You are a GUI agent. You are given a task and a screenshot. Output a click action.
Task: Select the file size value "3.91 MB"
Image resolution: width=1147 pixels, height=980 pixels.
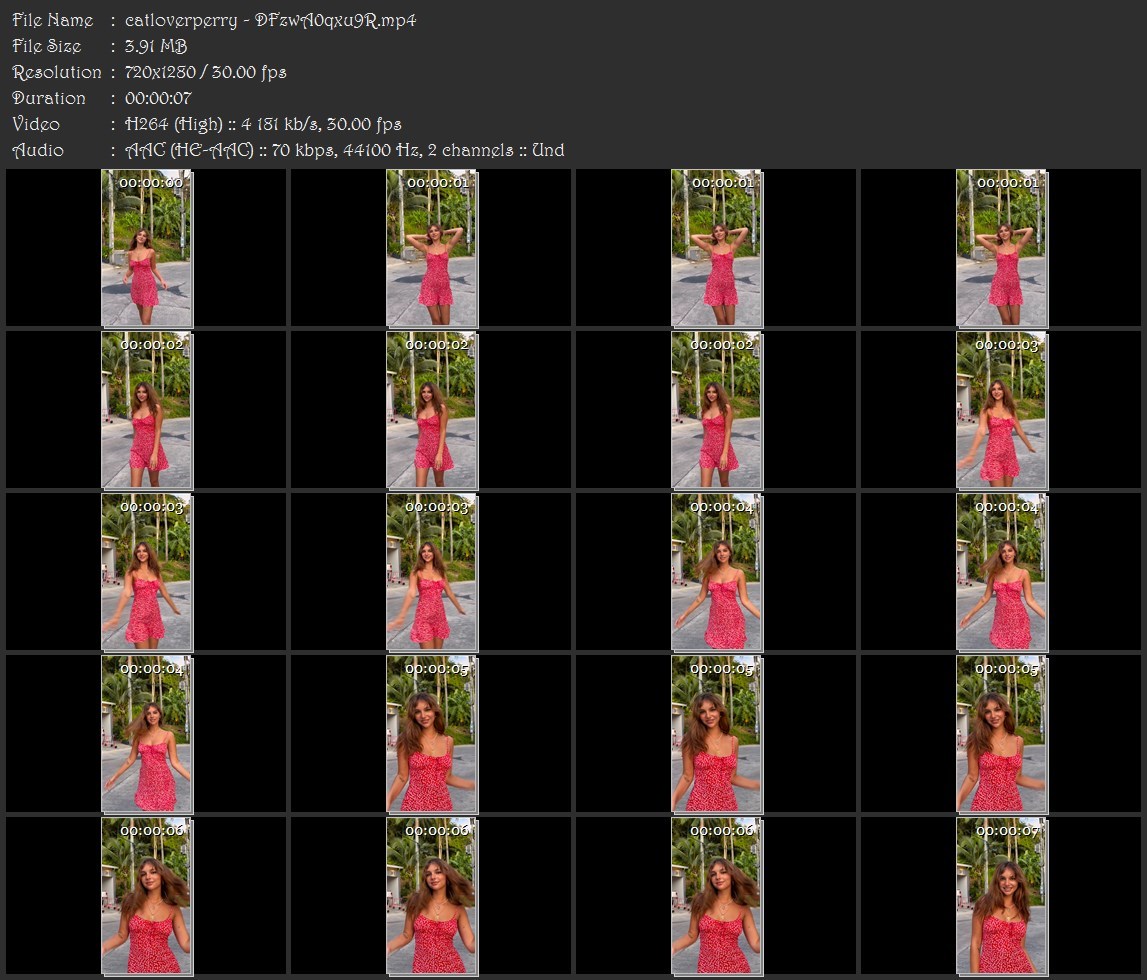pos(156,46)
